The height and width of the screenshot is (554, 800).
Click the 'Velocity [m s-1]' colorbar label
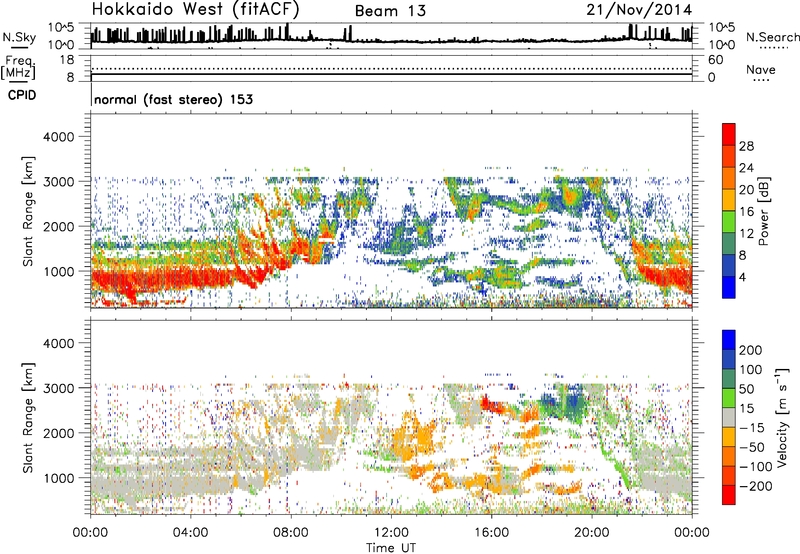(781, 418)
